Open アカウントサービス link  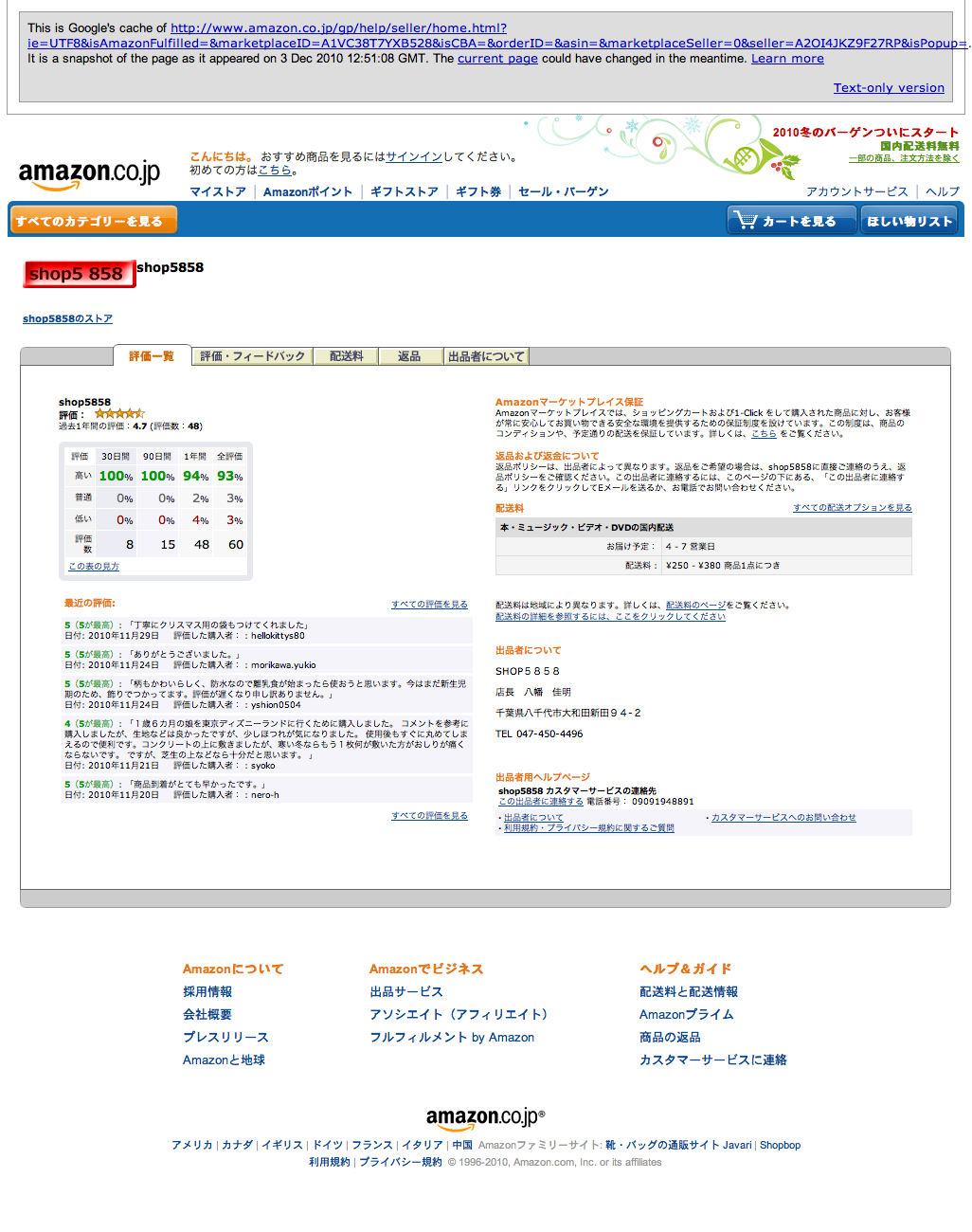pos(856,191)
